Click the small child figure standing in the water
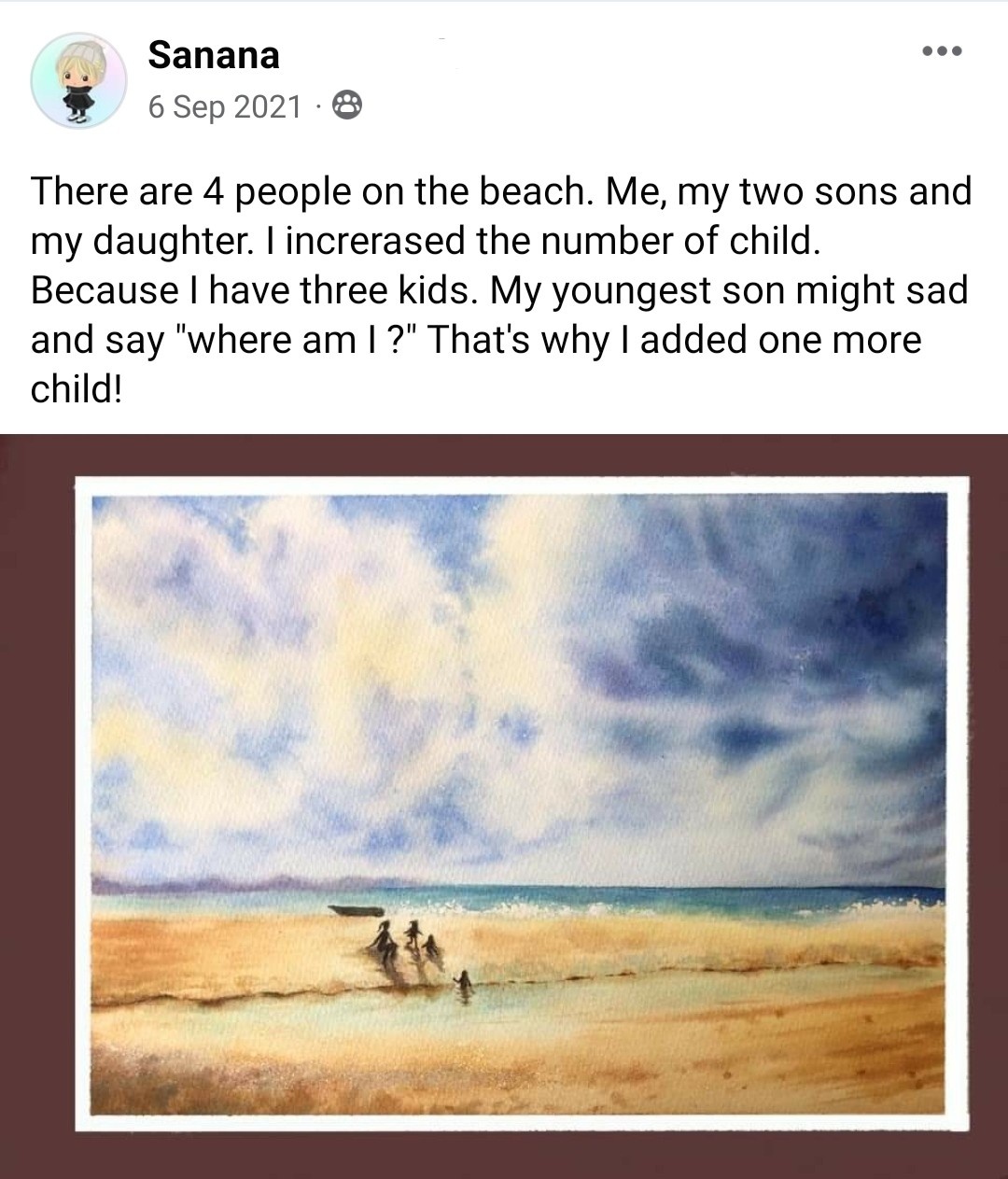Viewport: 1008px width, 1179px height. (463, 983)
